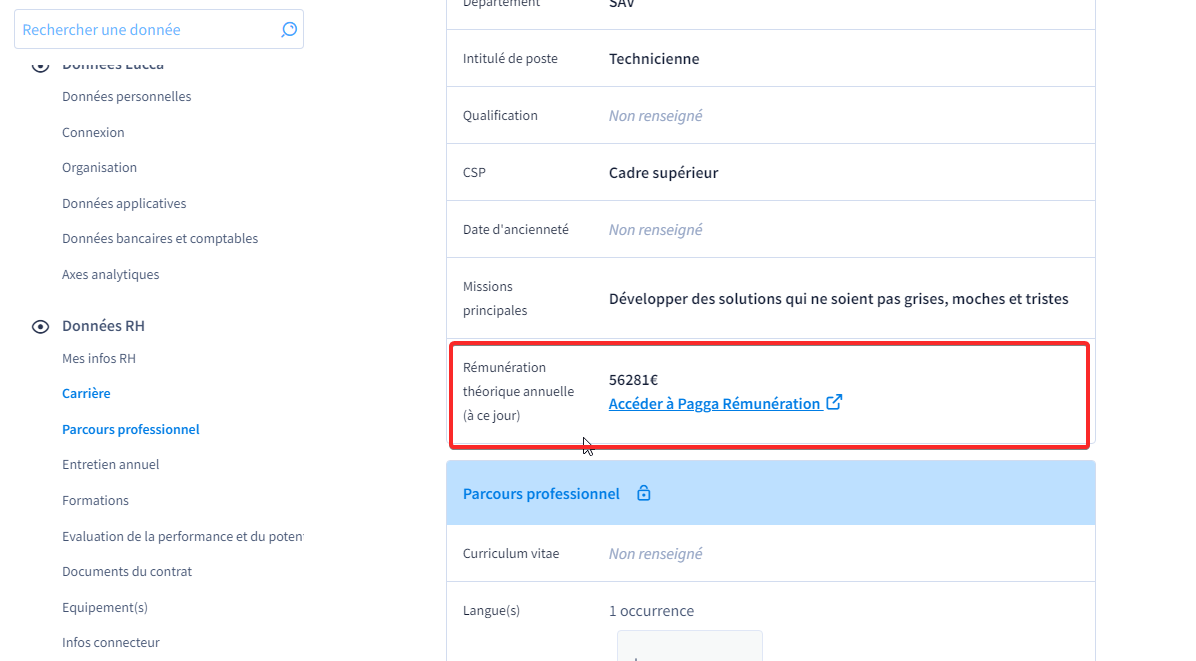Jump to Parcours professionnel in sidebar
The width and height of the screenshot is (1196, 661).
[x=130, y=428]
